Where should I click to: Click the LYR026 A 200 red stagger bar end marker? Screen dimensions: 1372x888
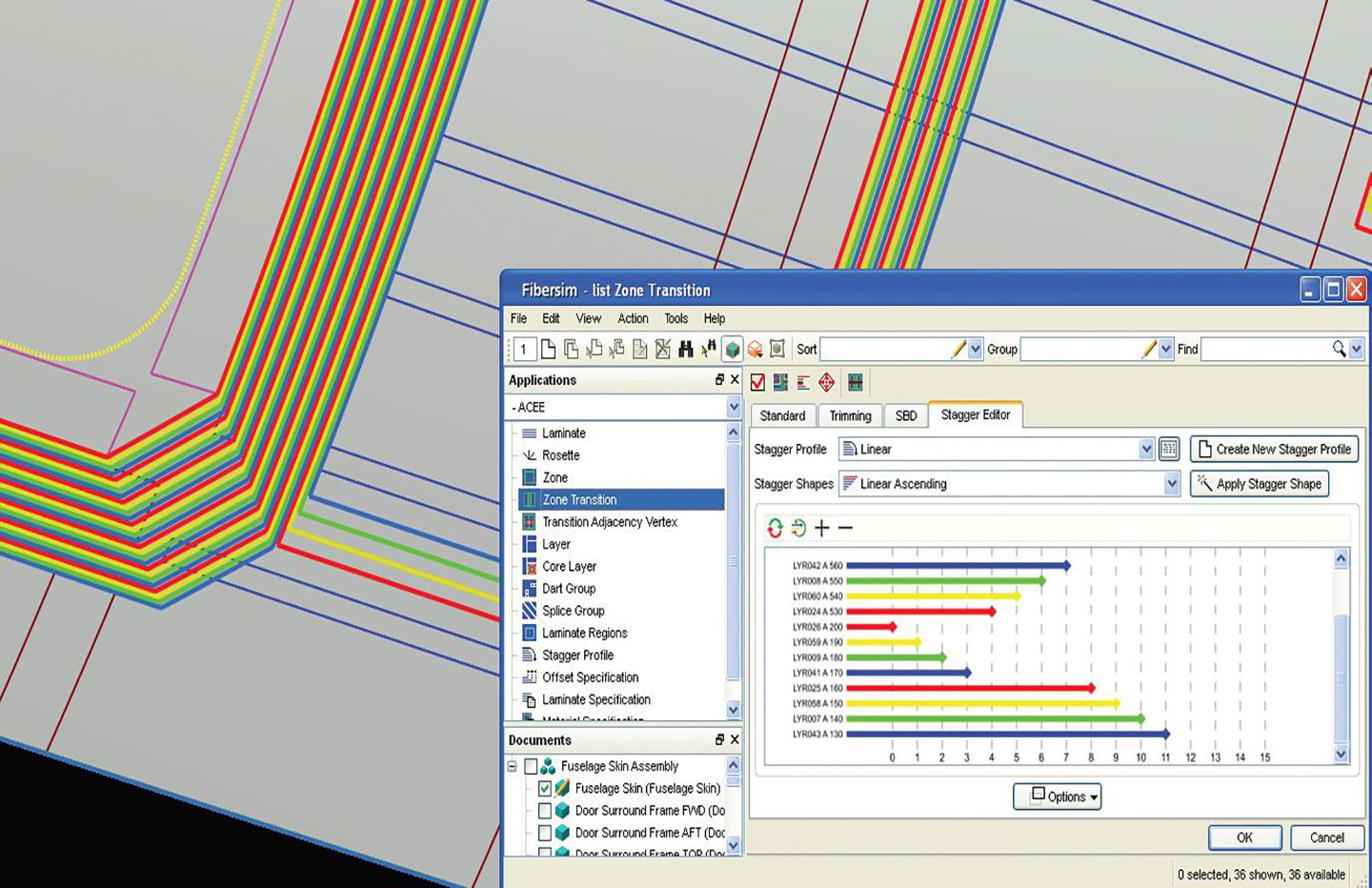893,627
